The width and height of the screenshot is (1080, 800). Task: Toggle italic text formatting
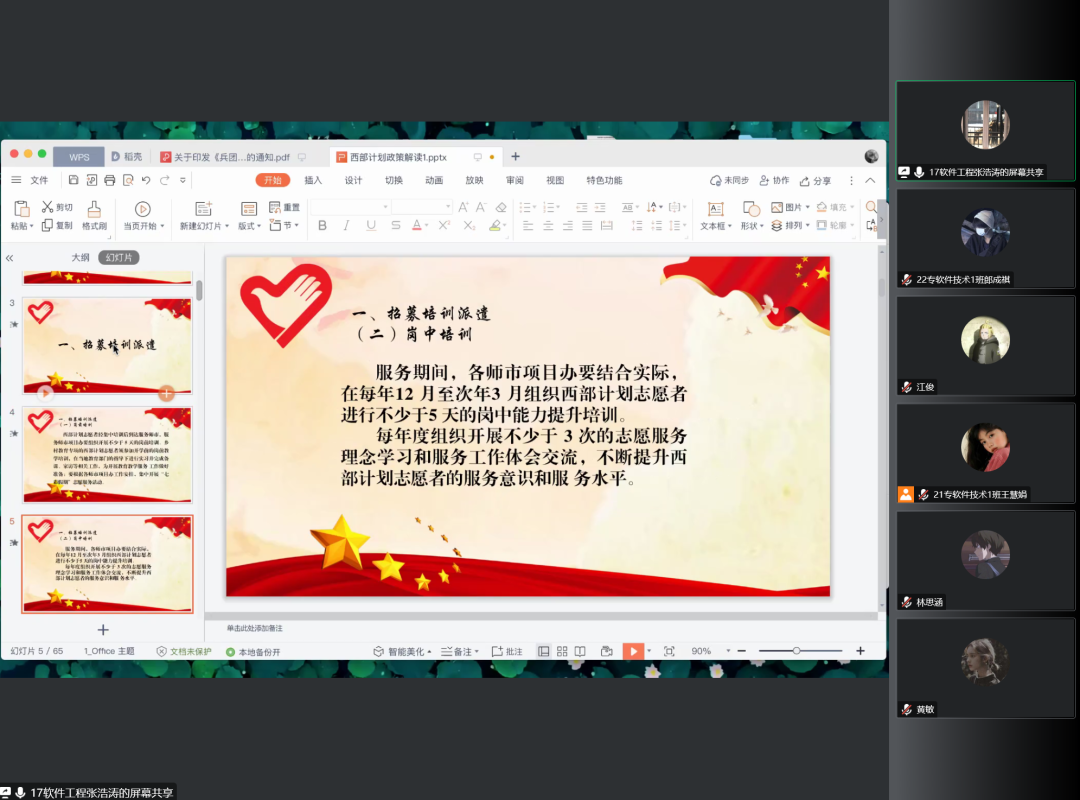[346, 226]
